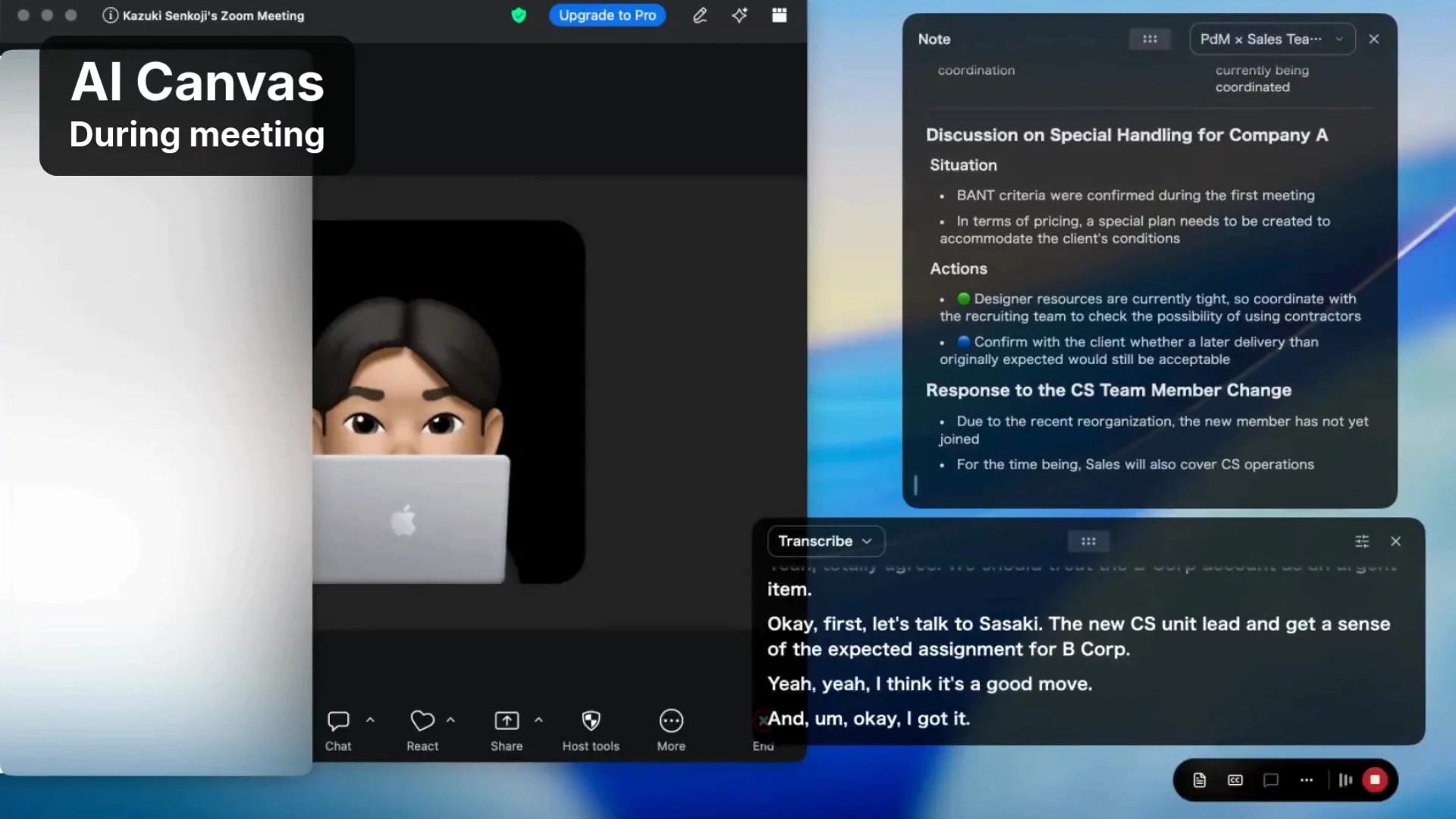Open ellipsis menu in floating bar

[x=1306, y=780]
